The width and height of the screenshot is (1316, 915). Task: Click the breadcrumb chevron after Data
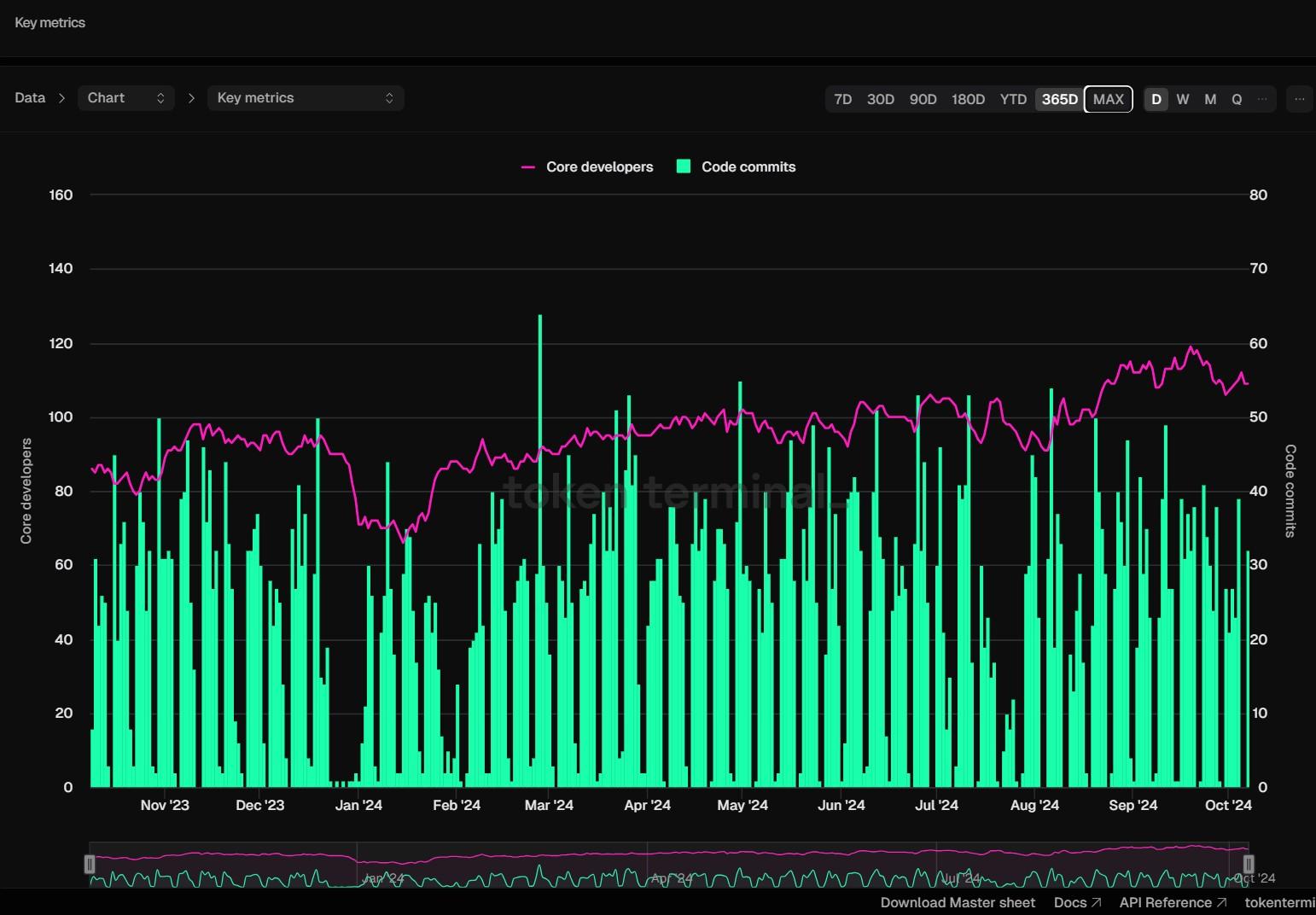(61, 98)
